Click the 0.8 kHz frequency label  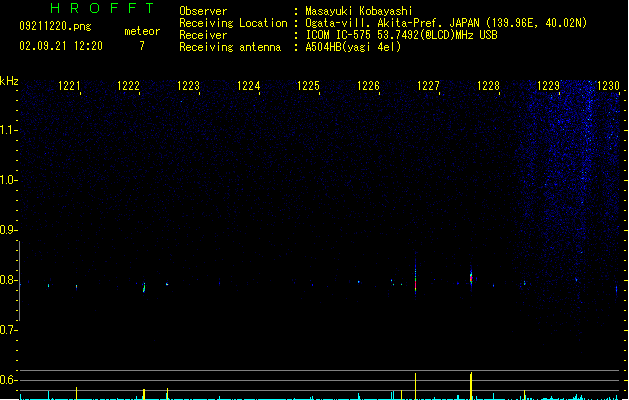tap(8, 280)
